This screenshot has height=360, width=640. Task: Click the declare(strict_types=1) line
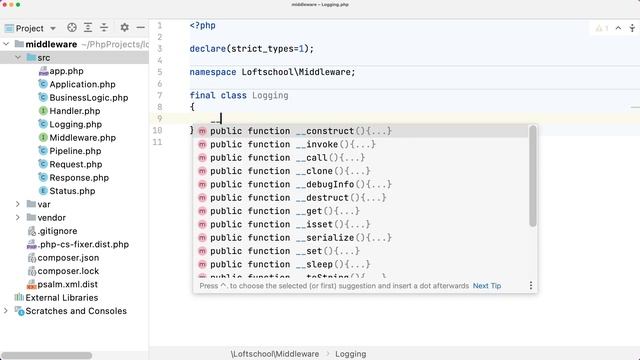(251, 49)
